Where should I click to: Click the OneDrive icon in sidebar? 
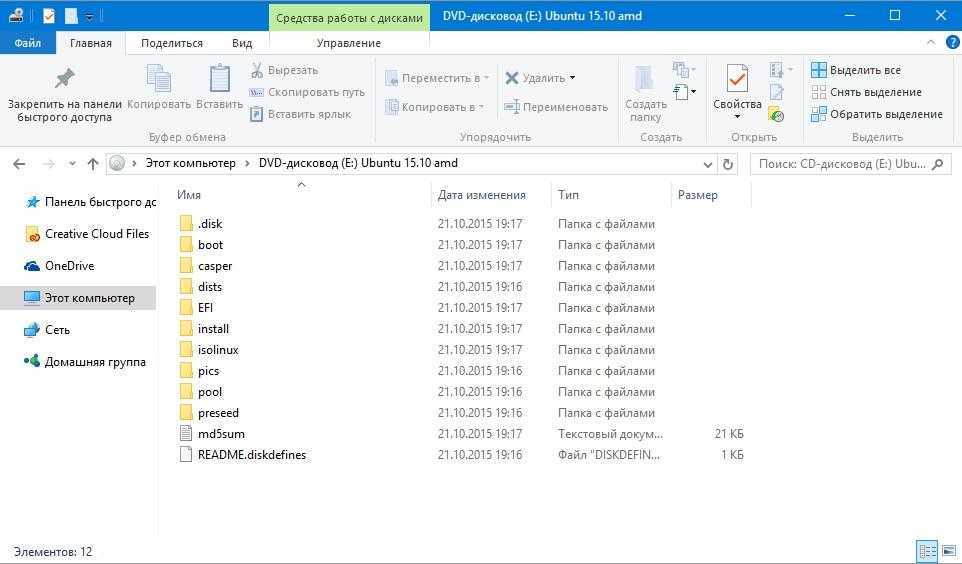tap(32, 266)
